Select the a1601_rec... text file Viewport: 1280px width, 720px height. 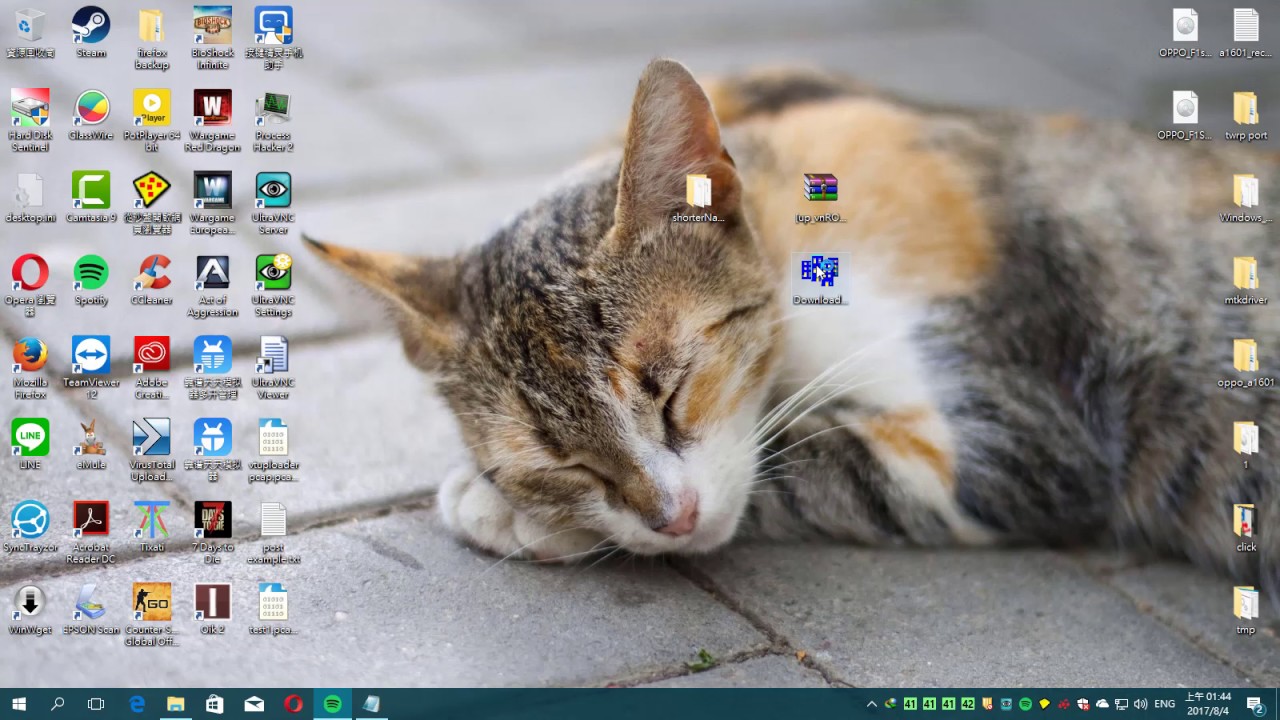pos(1245,32)
